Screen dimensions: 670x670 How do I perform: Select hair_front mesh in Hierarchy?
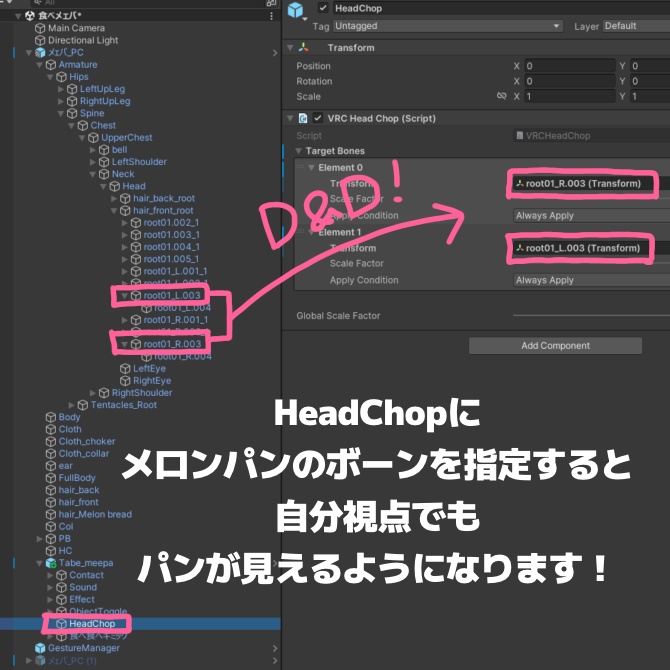tap(78, 502)
